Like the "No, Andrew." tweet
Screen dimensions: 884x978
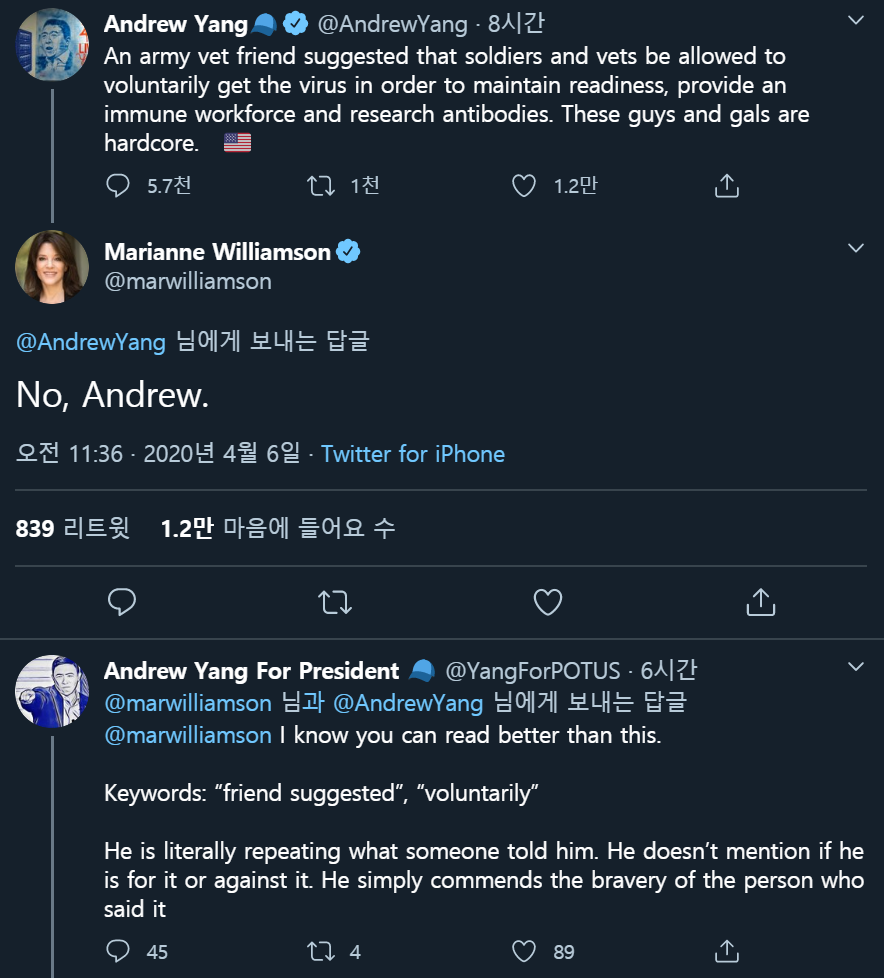(547, 601)
